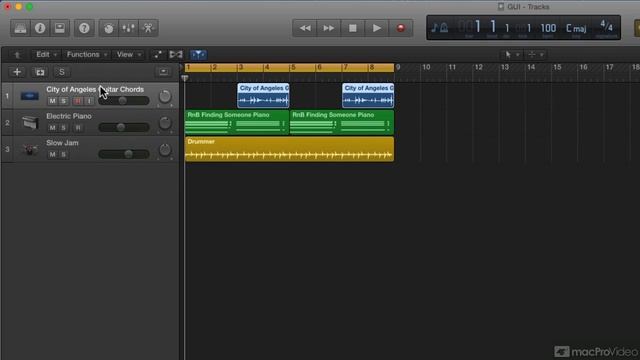The height and width of the screenshot is (360, 640).
Task: Click the red record button
Action: pos(400,28)
